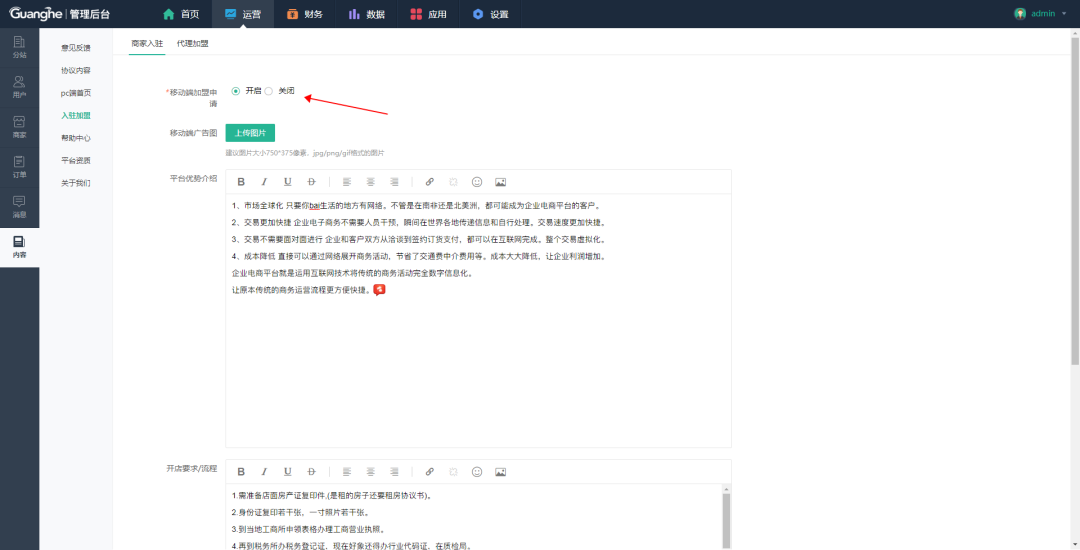Open 平台资质 in the submenu

76,160
